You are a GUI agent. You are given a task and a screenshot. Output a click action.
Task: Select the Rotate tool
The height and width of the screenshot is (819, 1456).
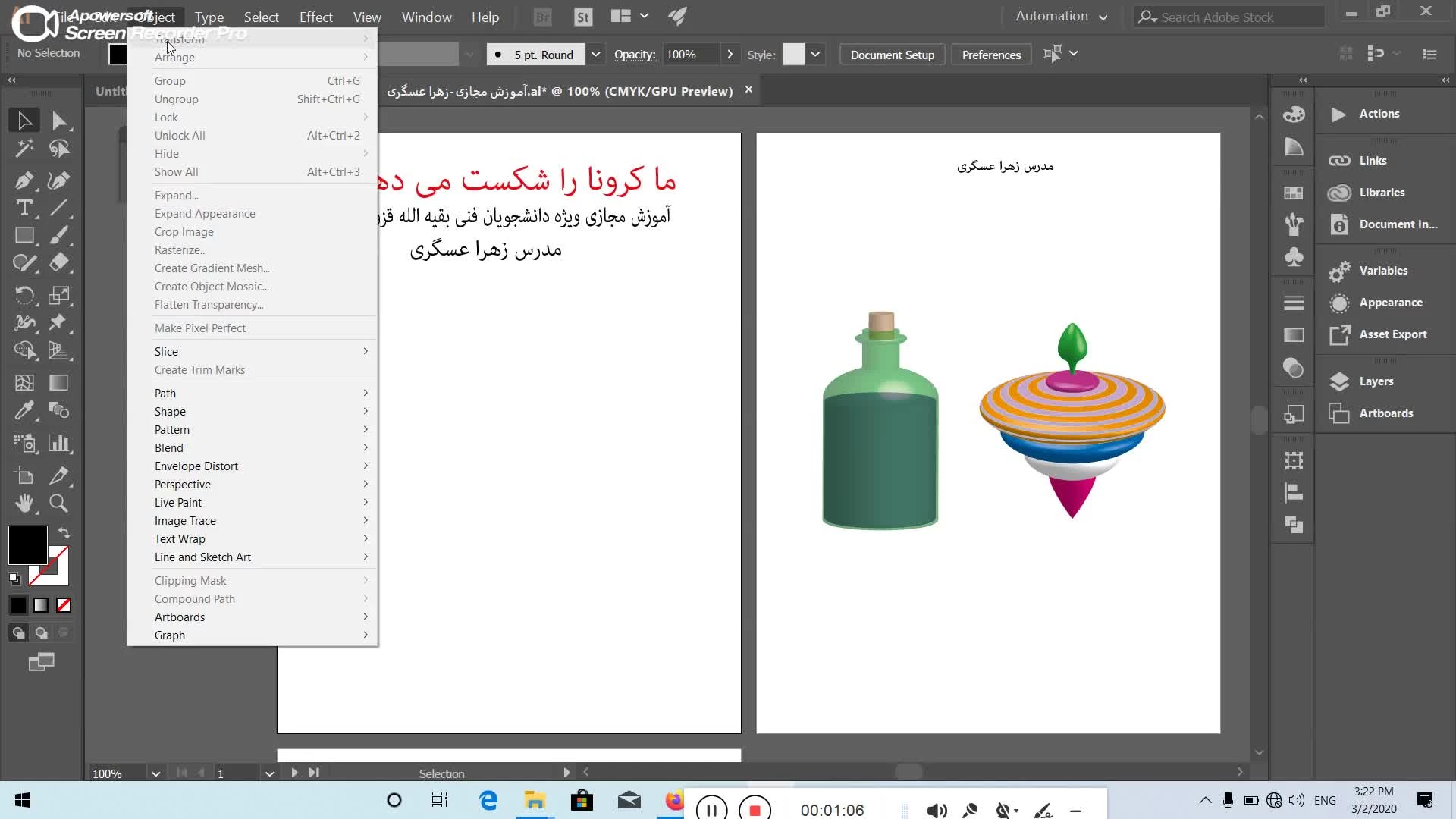[24, 295]
